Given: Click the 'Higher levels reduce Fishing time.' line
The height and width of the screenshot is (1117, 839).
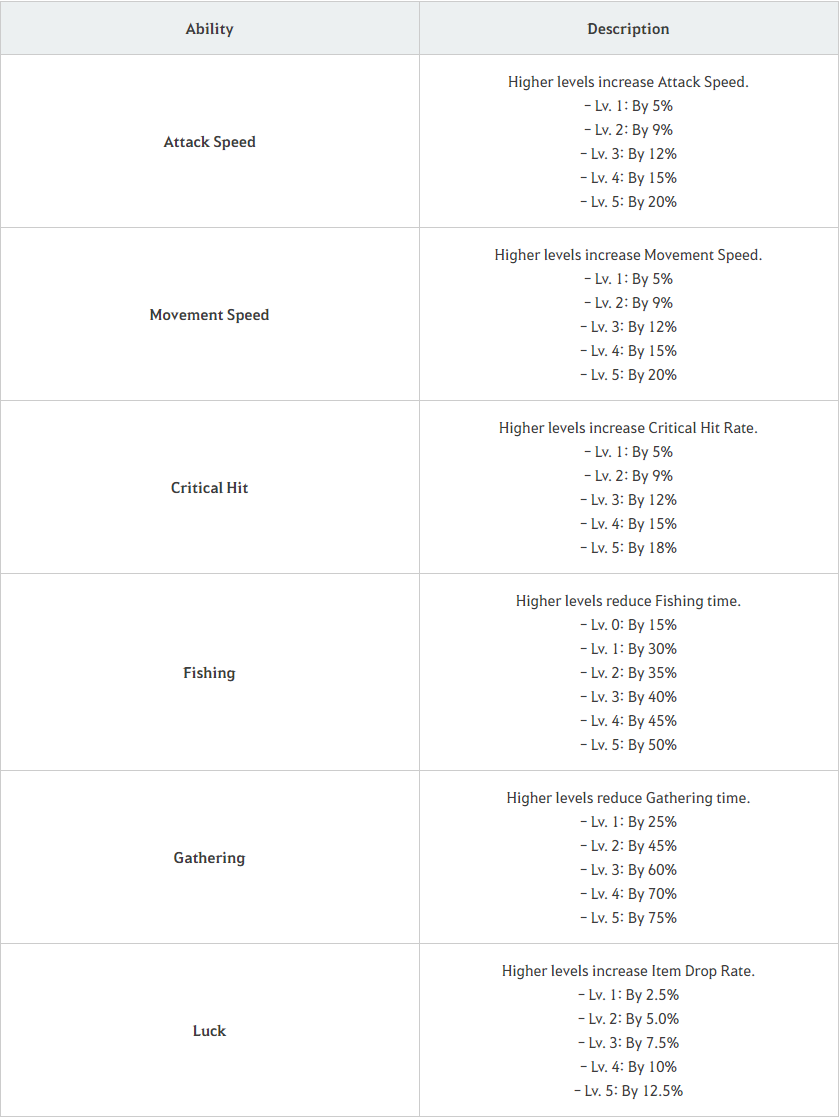Looking at the screenshot, I should coord(628,601).
